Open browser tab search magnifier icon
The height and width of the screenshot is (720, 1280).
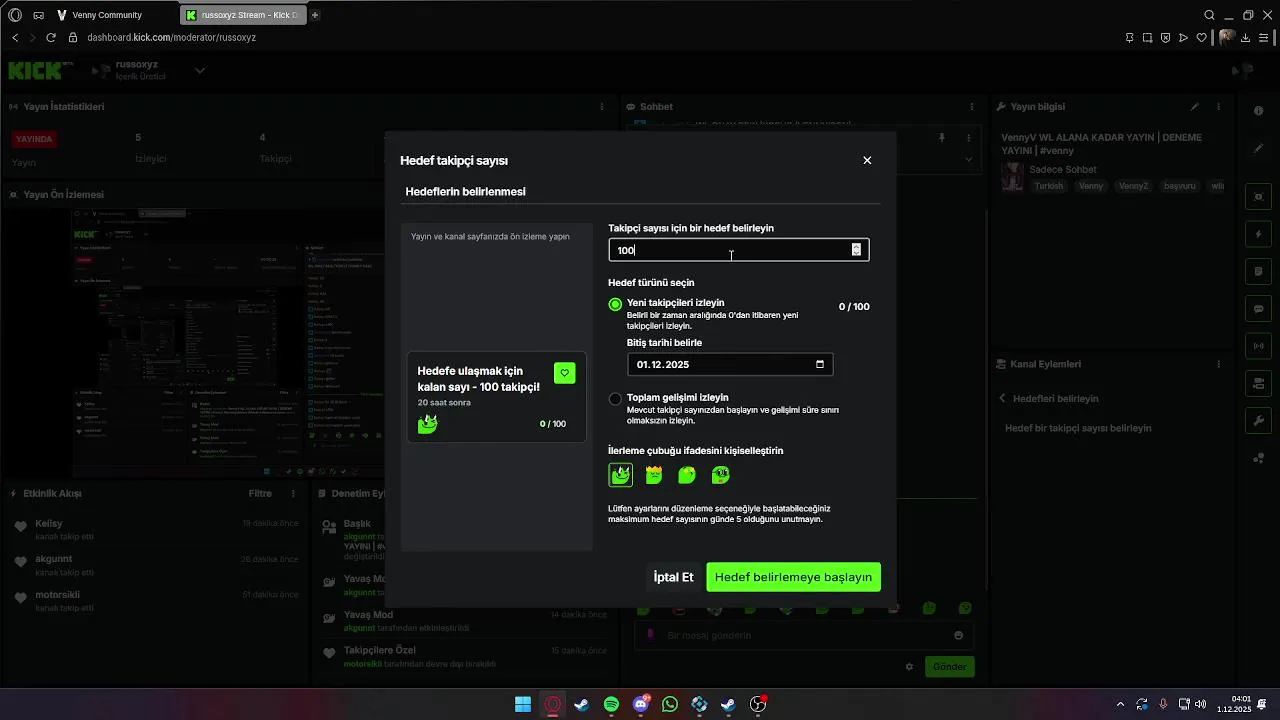click(1209, 15)
